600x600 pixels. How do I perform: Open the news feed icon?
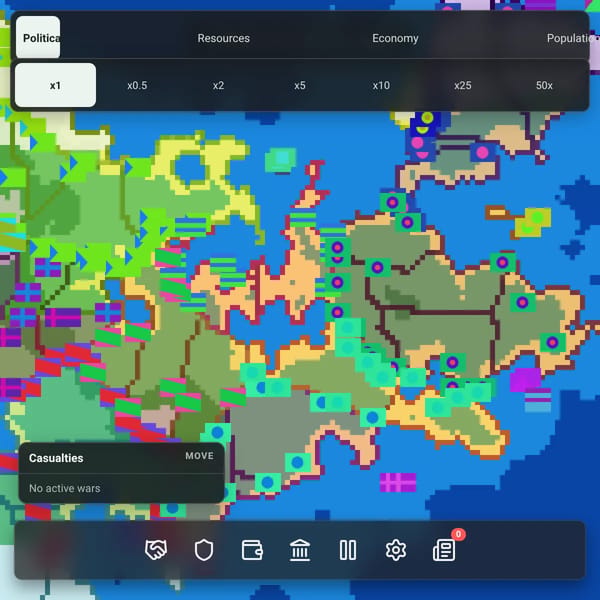pyautogui.click(x=444, y=550)
